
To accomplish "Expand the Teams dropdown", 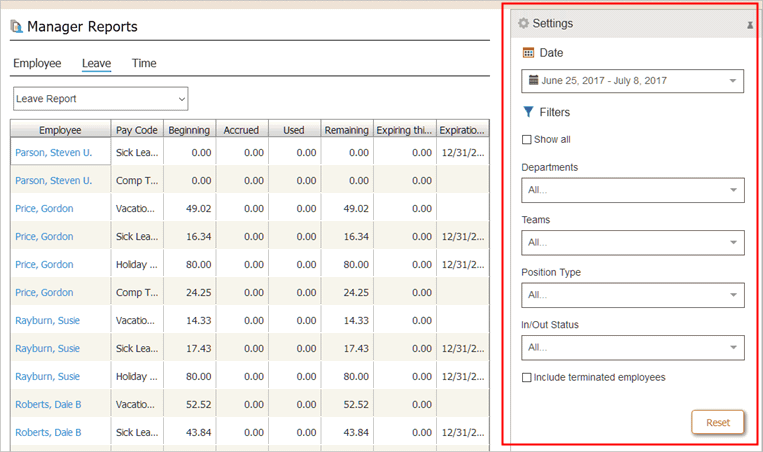I will click(632, 242).
